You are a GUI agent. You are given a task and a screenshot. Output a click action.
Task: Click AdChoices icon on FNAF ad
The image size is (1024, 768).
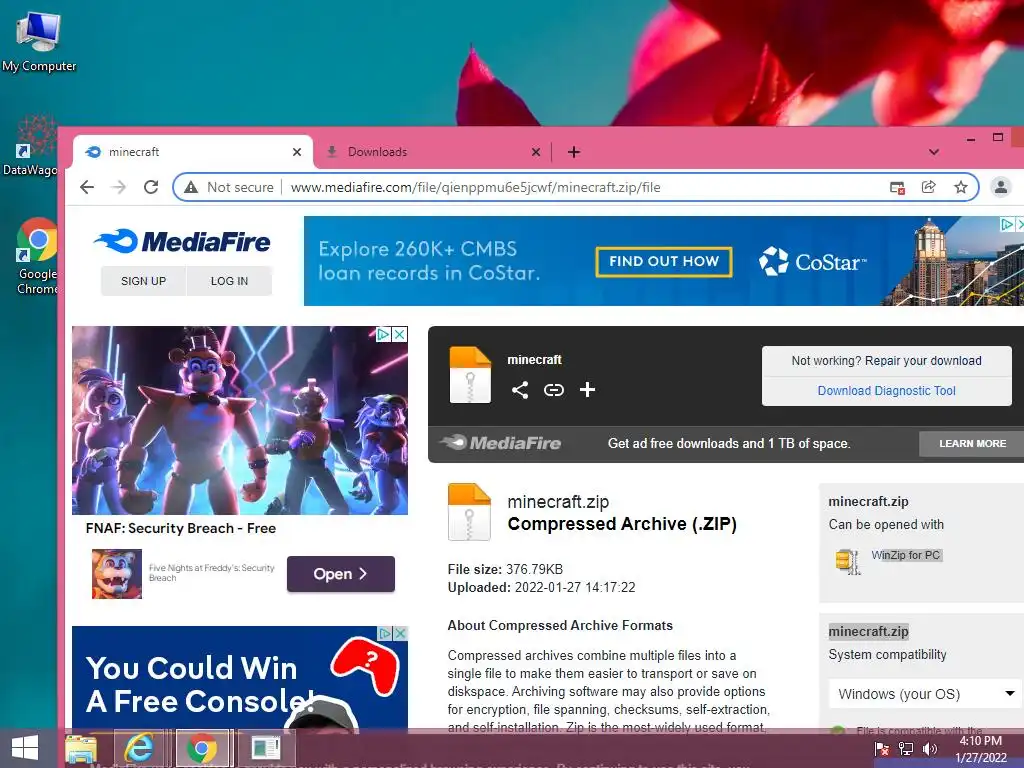tap(383, 334)
